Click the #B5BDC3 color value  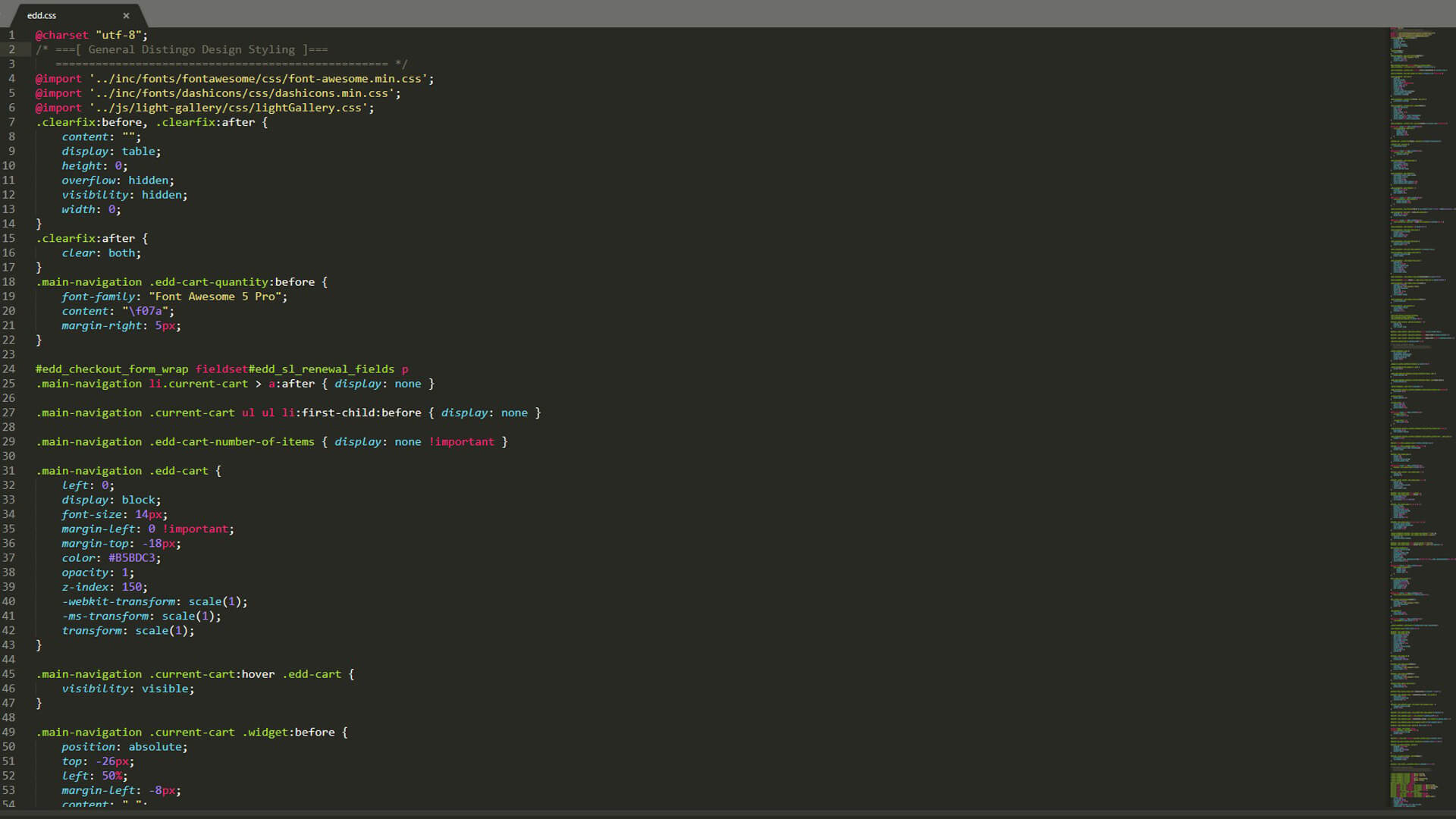[132, 558]
